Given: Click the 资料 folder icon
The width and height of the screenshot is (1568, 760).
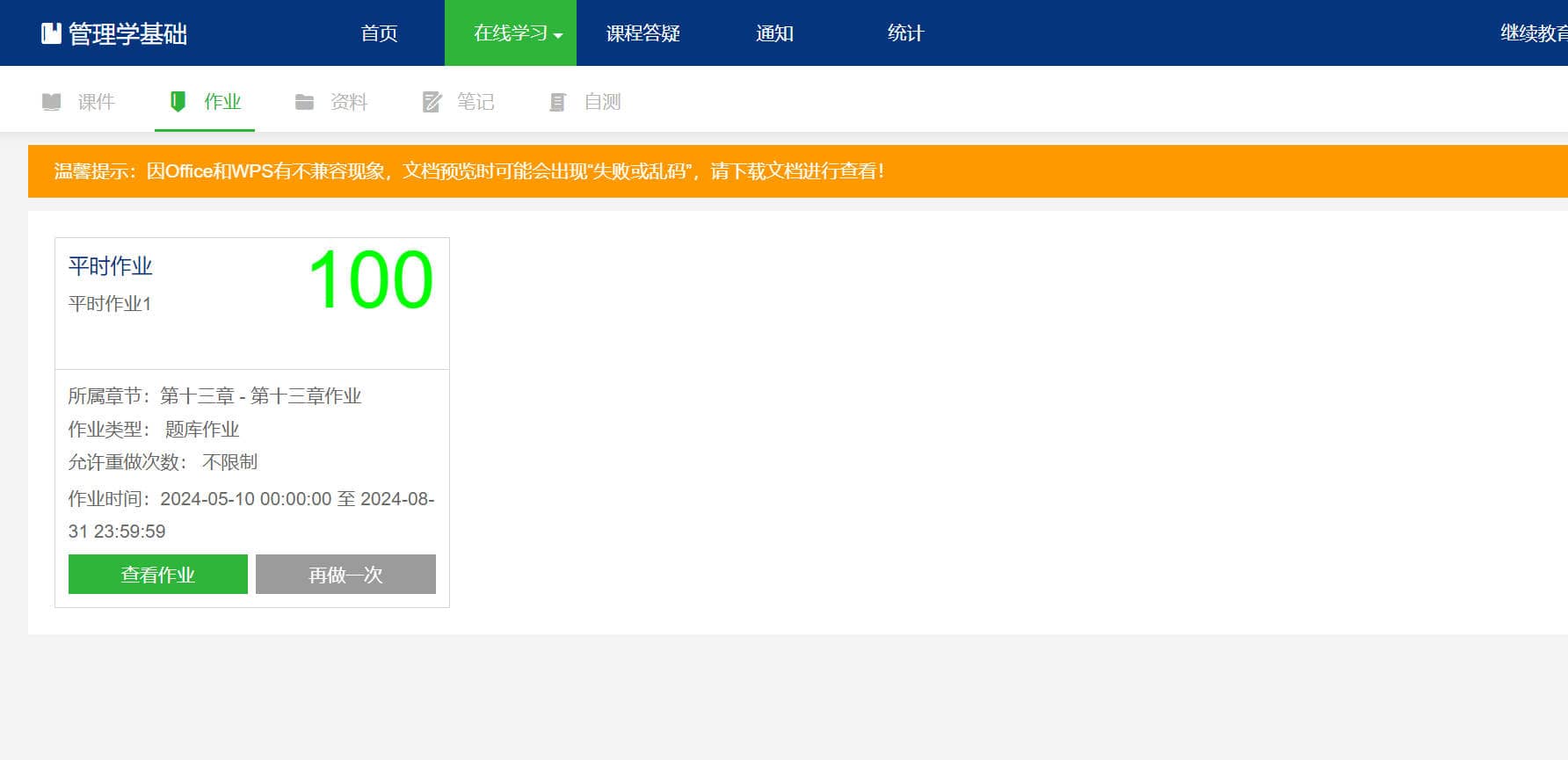Looking at the screenshot, I should tap(304, 102).
